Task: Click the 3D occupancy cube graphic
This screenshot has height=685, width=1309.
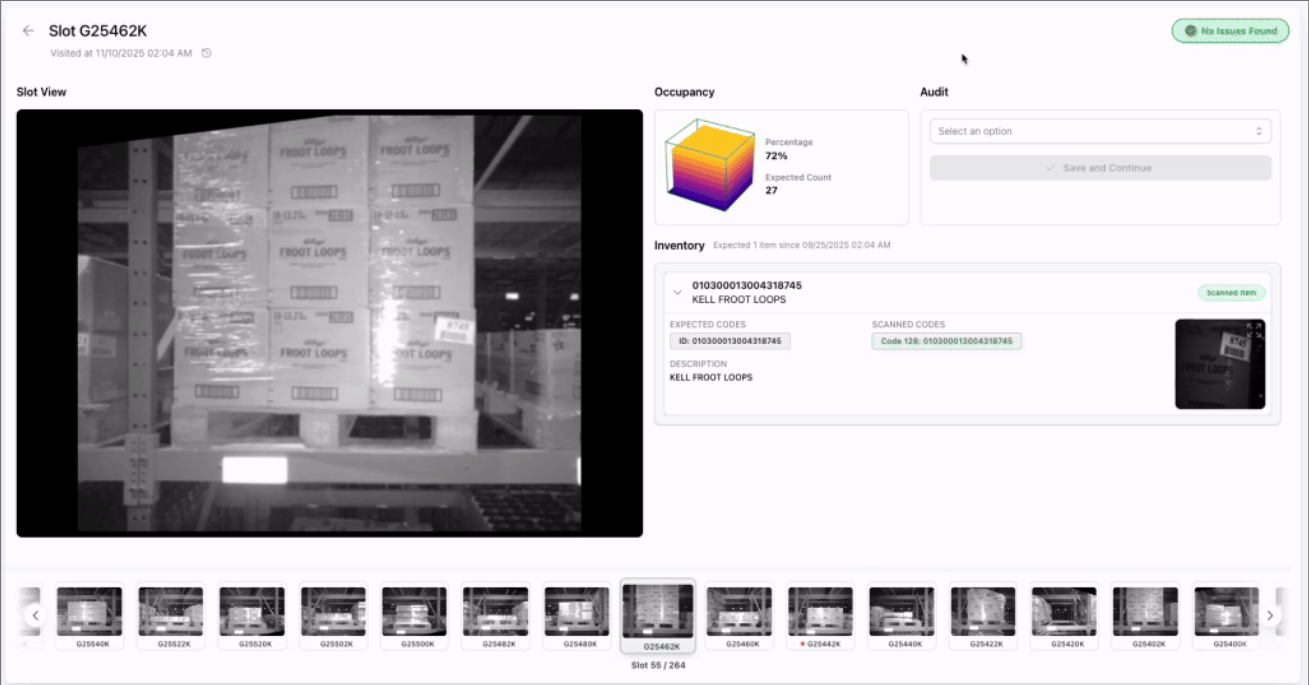Action: pyautogui.click(x=710, y=166)
